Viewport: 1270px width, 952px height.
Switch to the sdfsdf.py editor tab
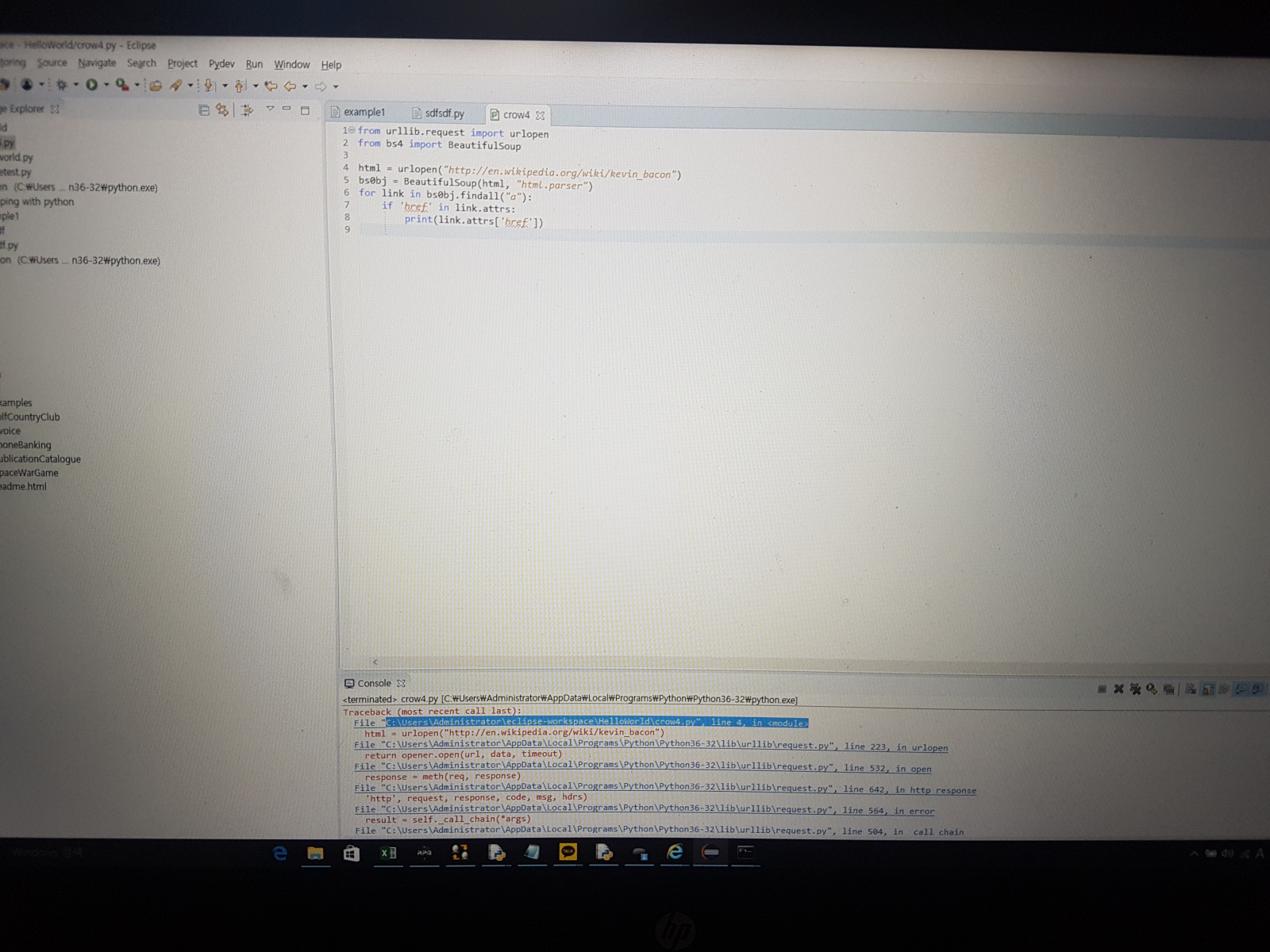pos(444,113)
